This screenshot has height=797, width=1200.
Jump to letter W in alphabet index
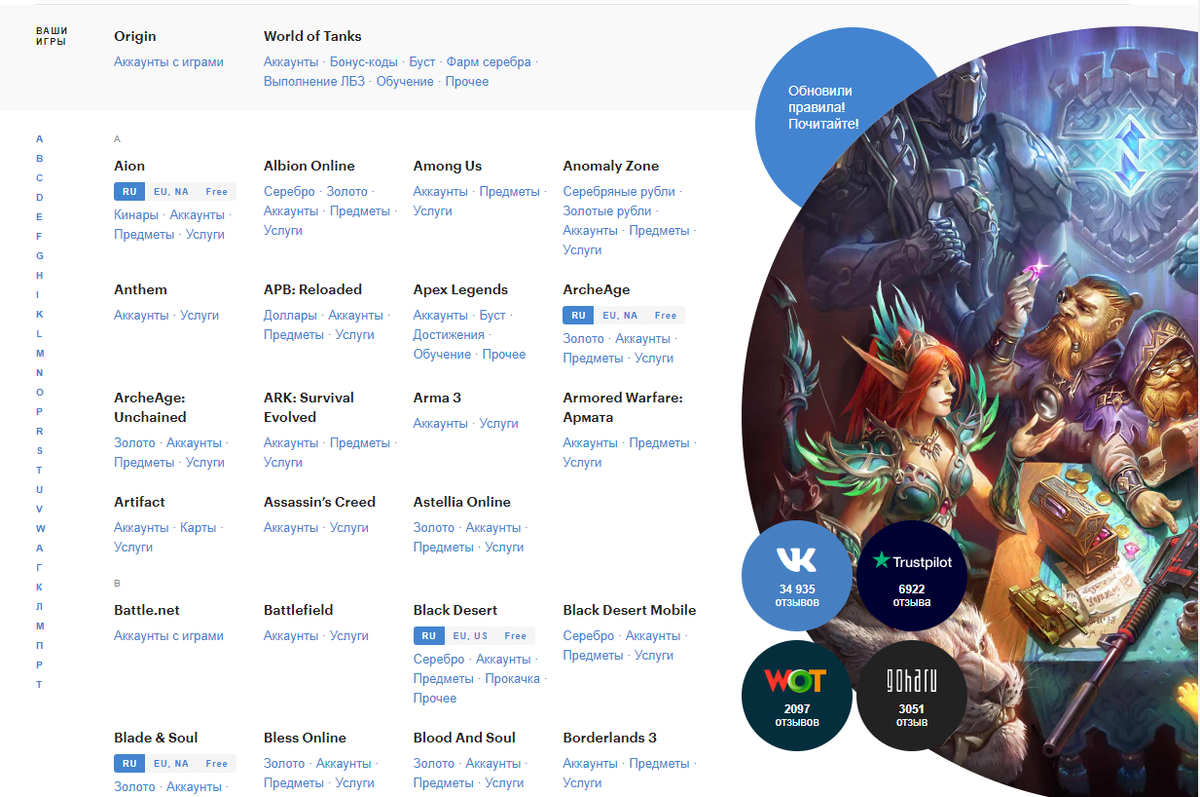coord(40,528)
